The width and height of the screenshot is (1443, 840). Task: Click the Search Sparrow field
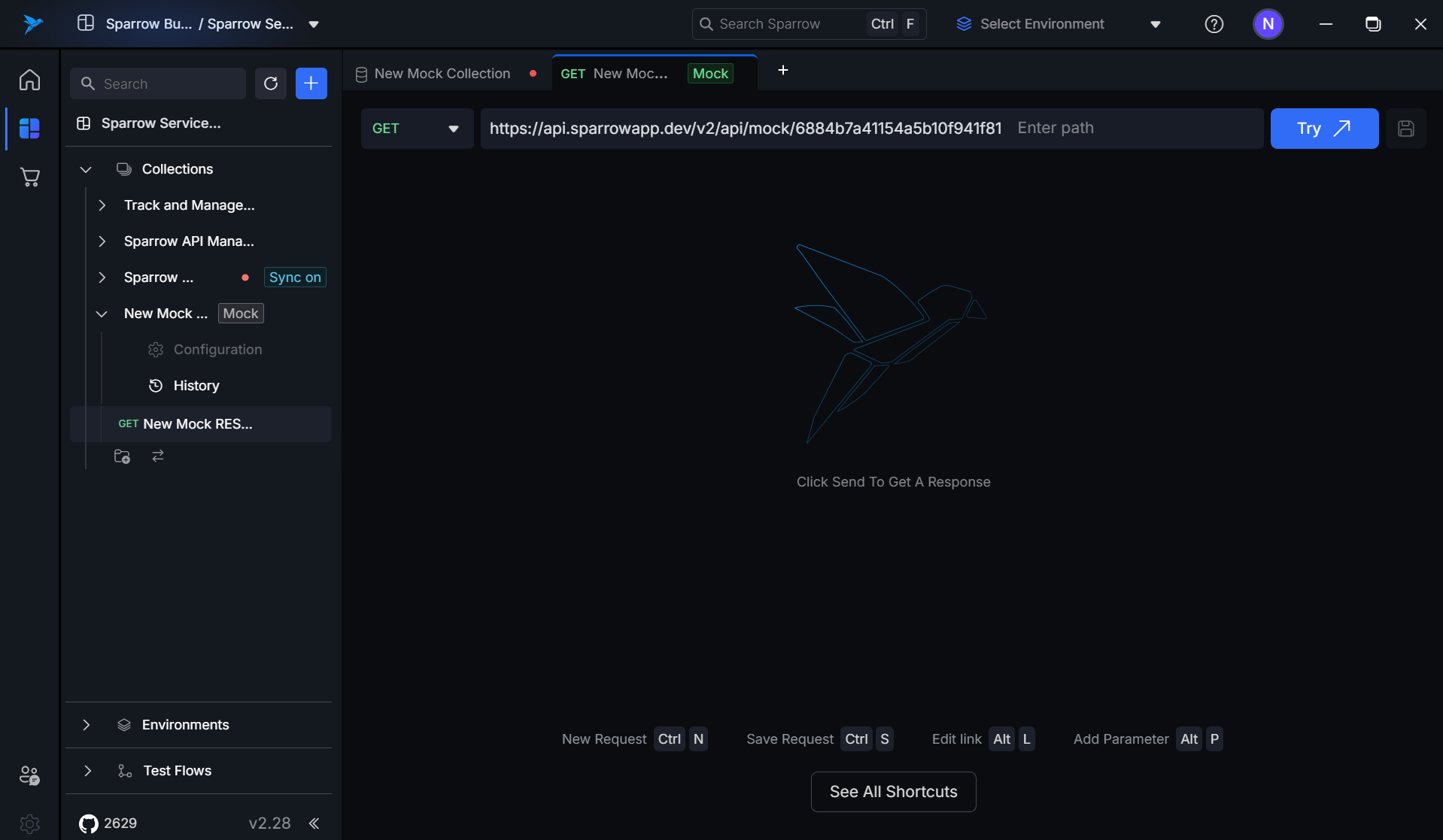pyautogui.click(x=809, y=24)
